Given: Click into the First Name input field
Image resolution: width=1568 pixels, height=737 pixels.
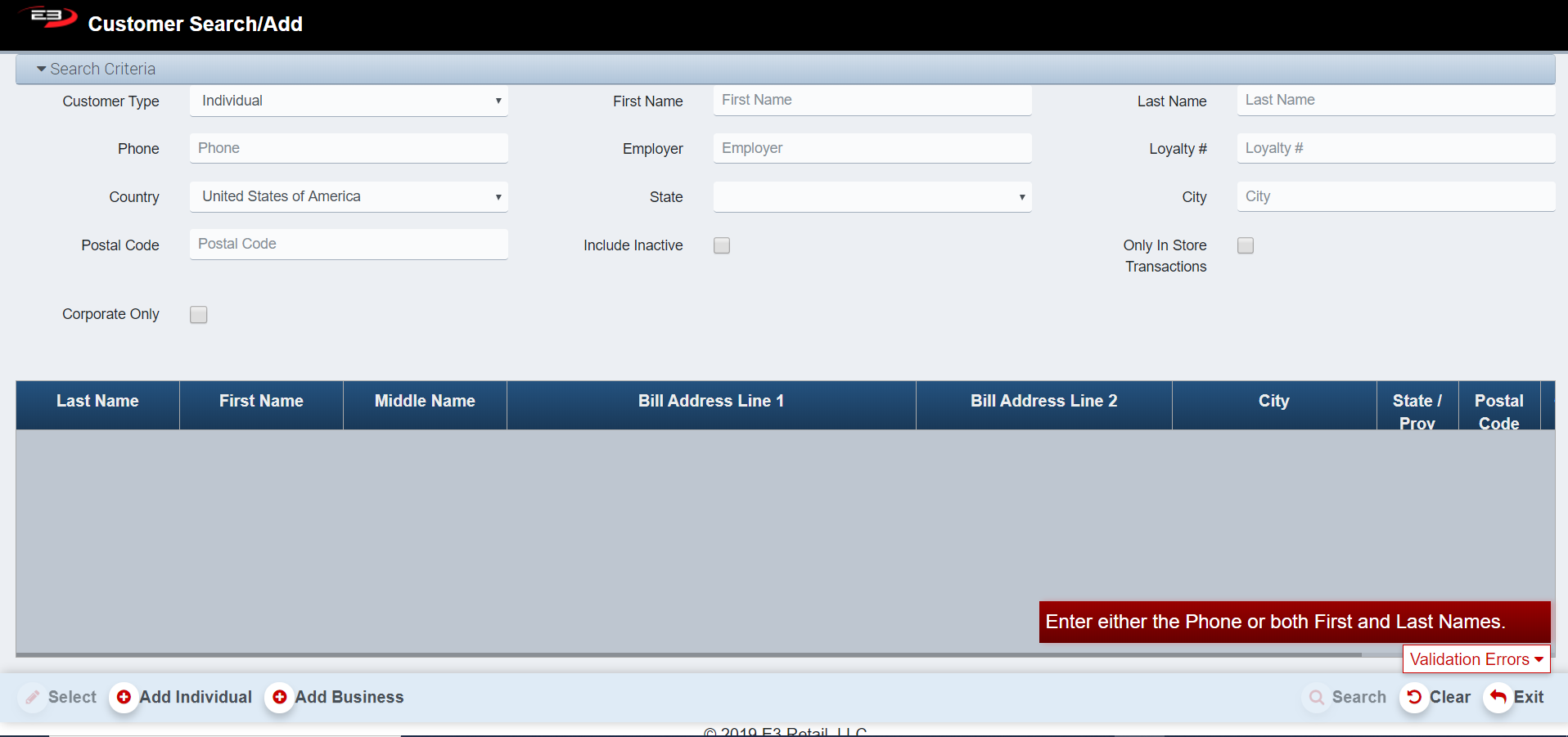Looking at the screenshot, I should tap(872, 100).
